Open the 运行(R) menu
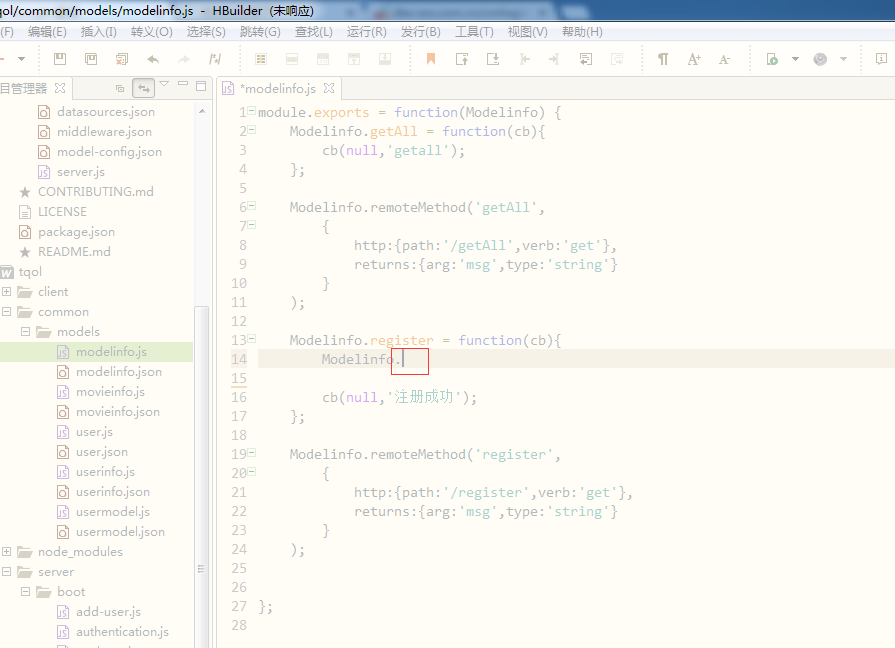895x648 pixels. (x=366, y=31)
